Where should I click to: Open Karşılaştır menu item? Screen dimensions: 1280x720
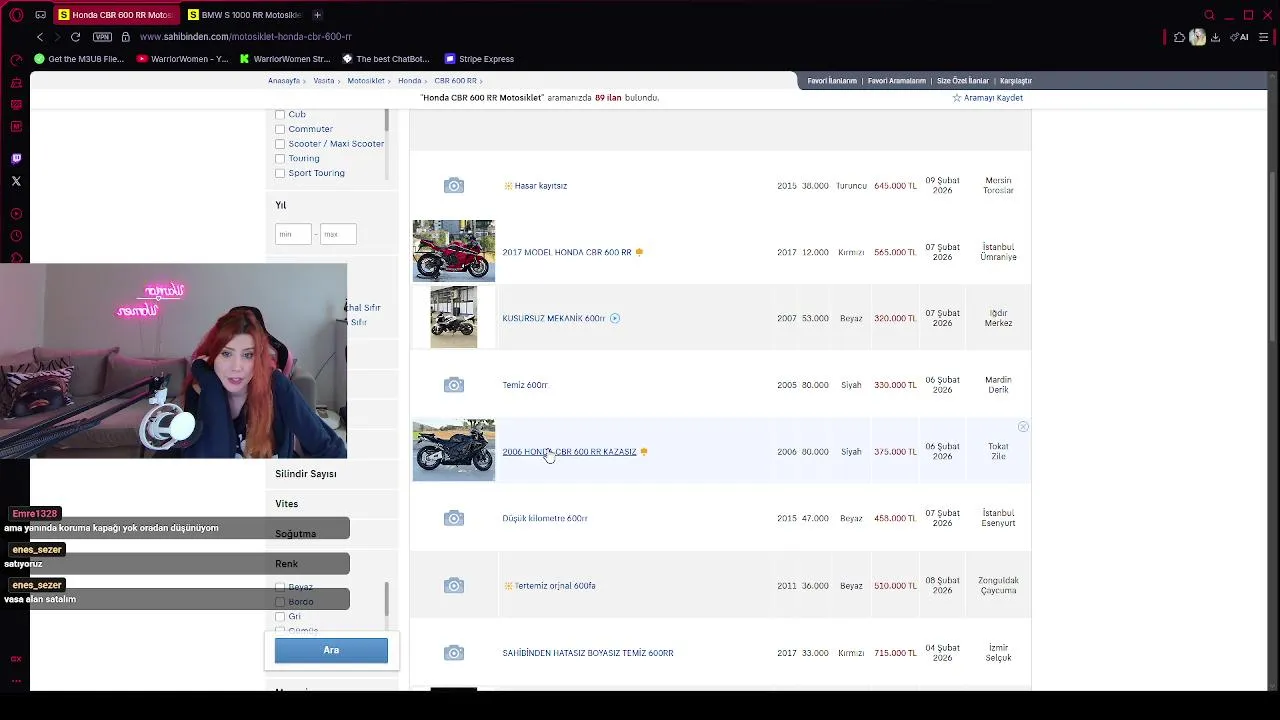click(1016, 81)
